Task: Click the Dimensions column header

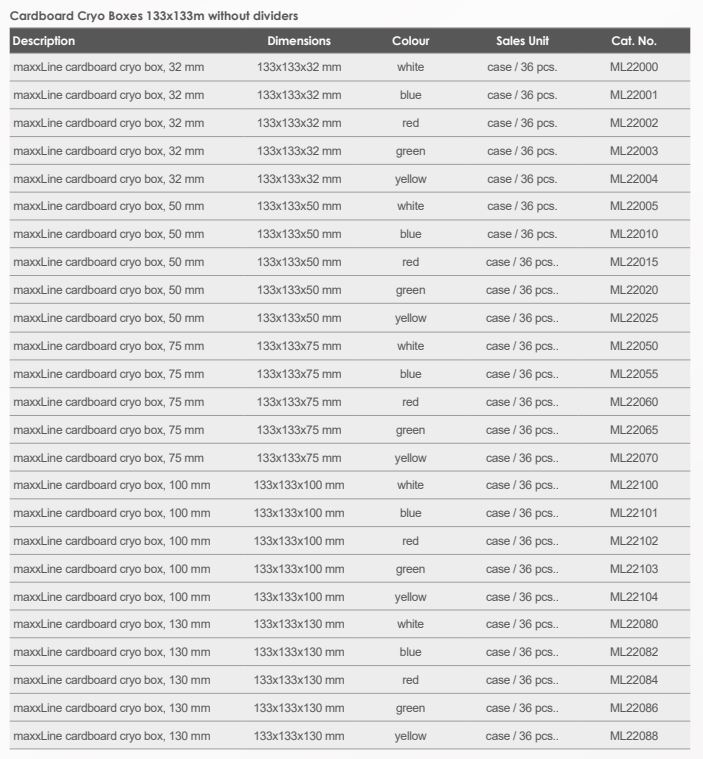Action: (299, 41)
